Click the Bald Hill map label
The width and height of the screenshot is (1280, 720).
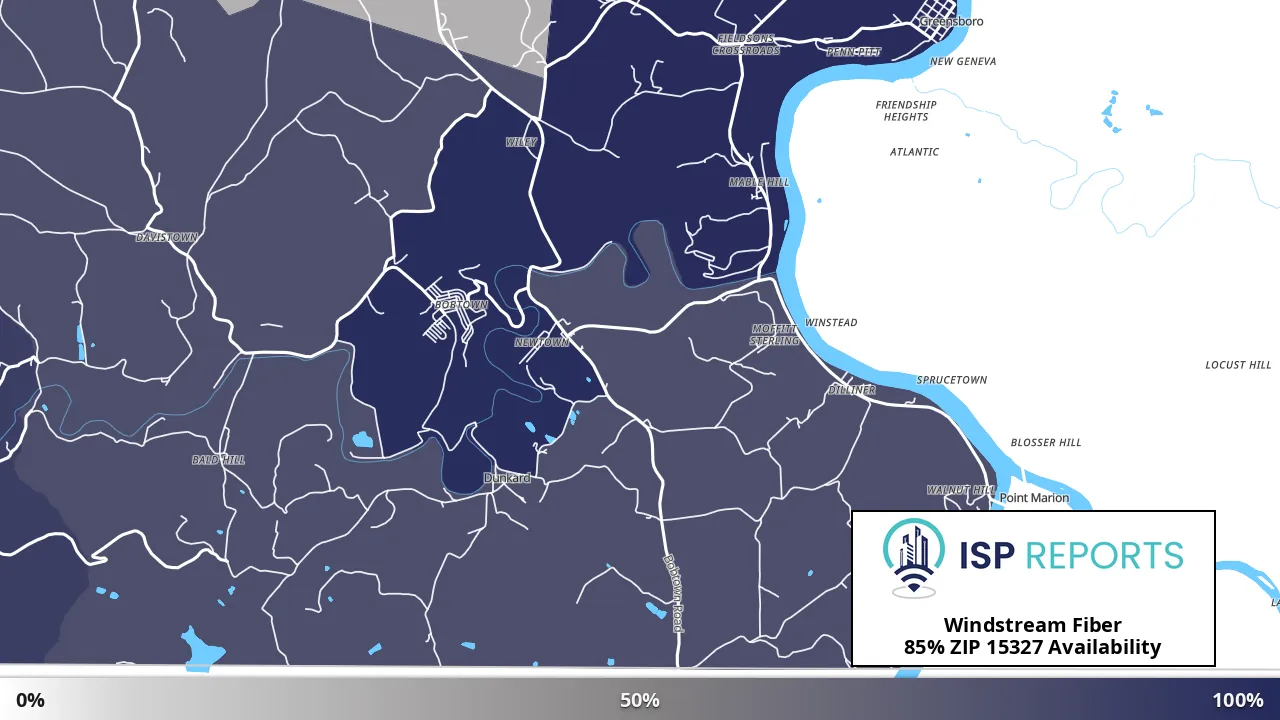218,460
